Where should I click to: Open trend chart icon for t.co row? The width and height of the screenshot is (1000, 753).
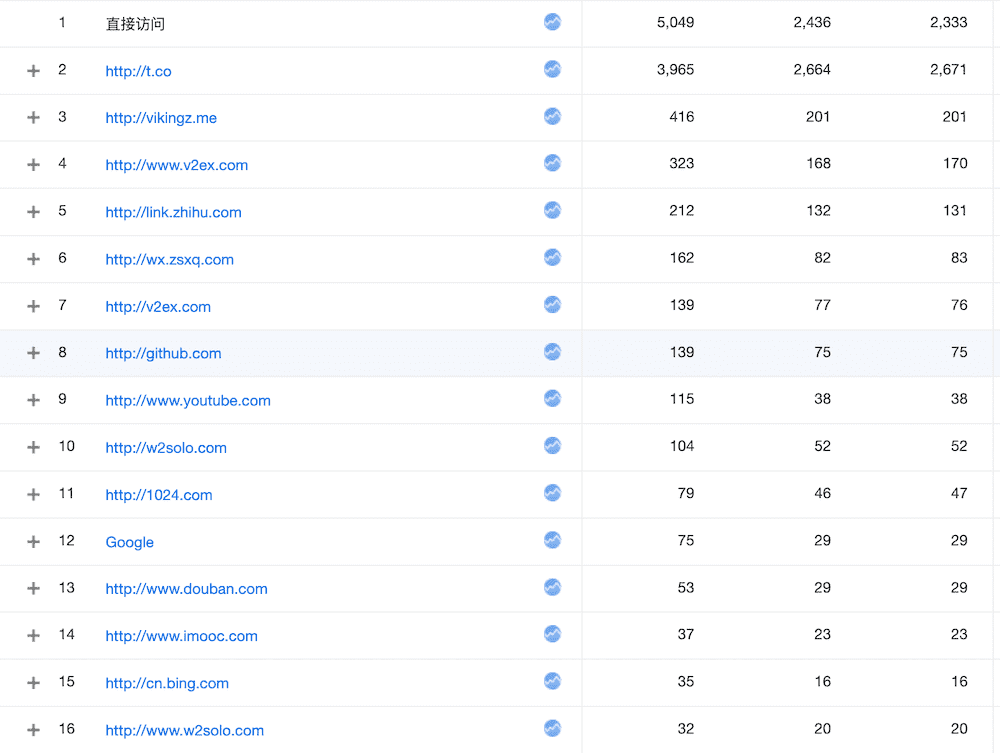(552, 69)
